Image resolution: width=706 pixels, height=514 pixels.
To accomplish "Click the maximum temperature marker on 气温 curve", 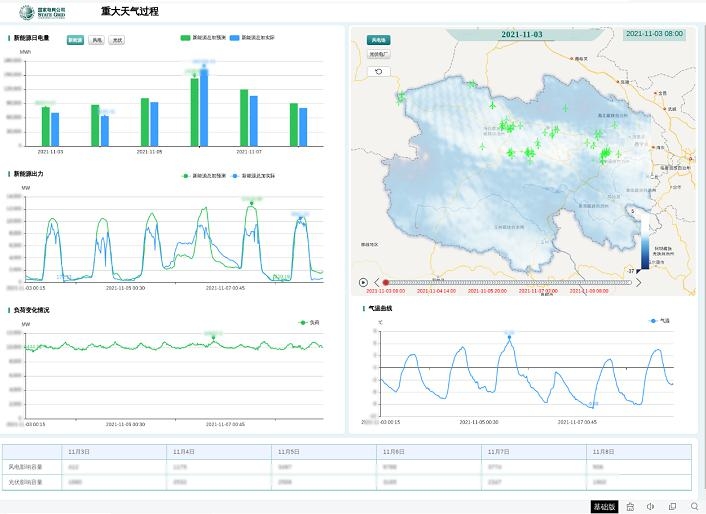I will click(509, 337).
